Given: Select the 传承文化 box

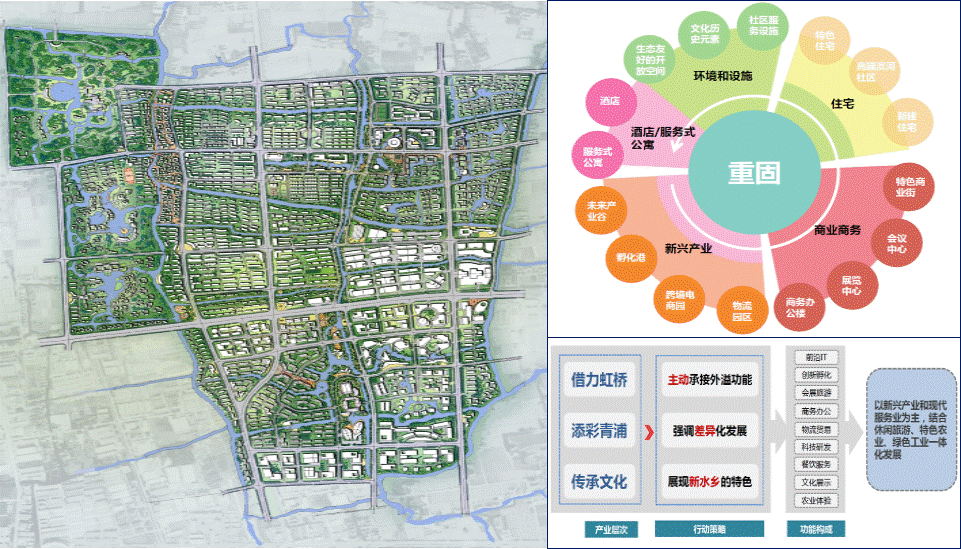Looking at the screenshot, I should click(599, 481).
